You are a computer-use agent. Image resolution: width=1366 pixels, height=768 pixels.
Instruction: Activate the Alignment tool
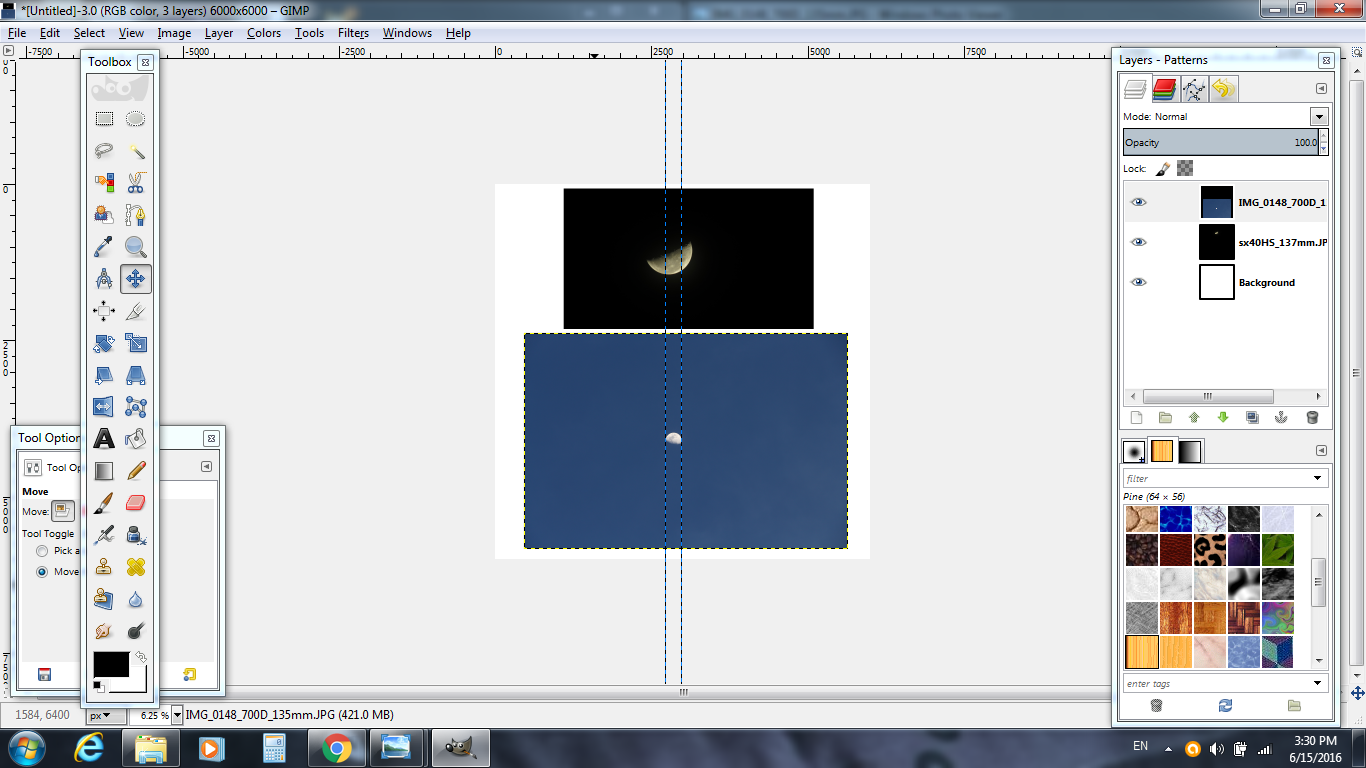point(104,311)
